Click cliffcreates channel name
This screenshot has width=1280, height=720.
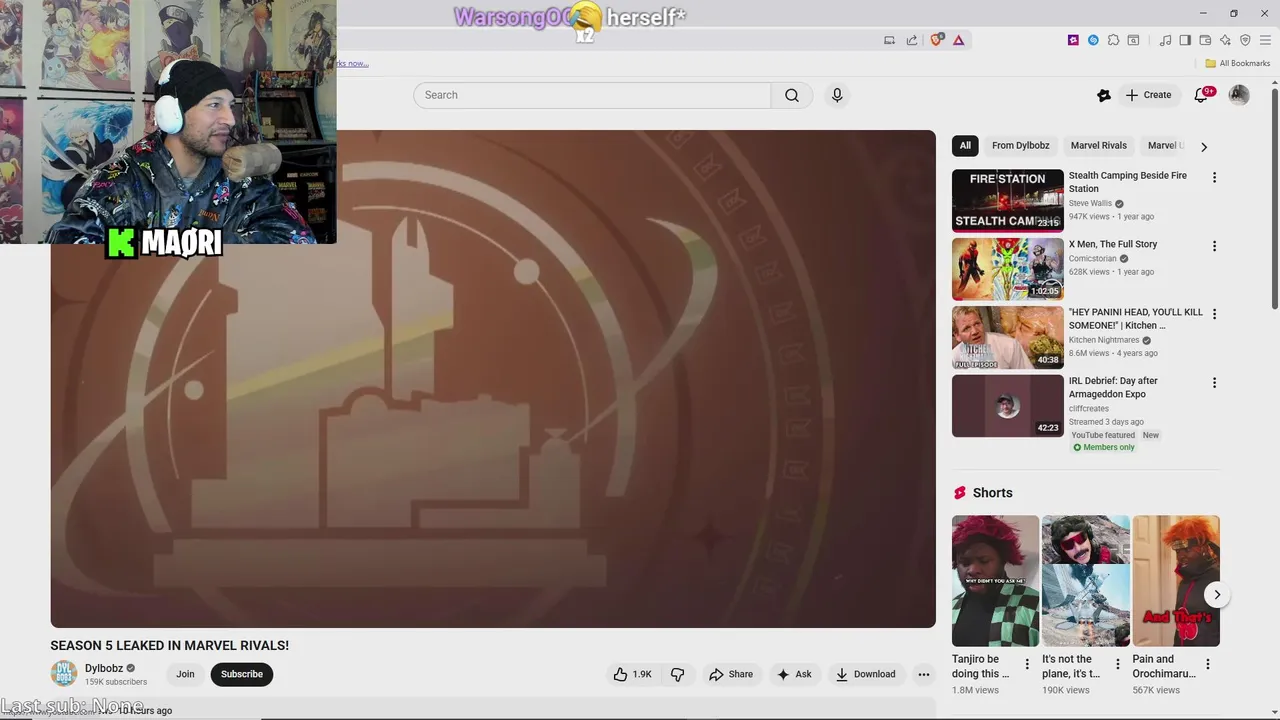(x=1089, y=408)
